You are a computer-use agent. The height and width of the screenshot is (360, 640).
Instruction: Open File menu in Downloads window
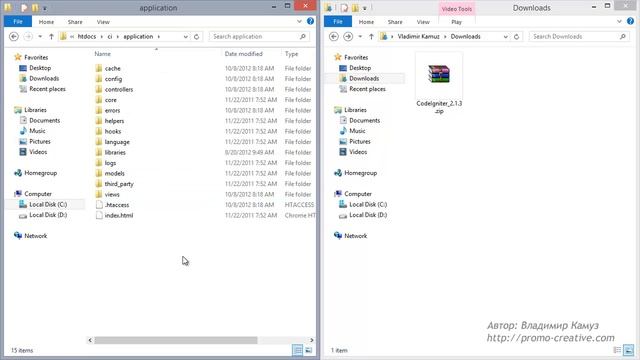338,22
